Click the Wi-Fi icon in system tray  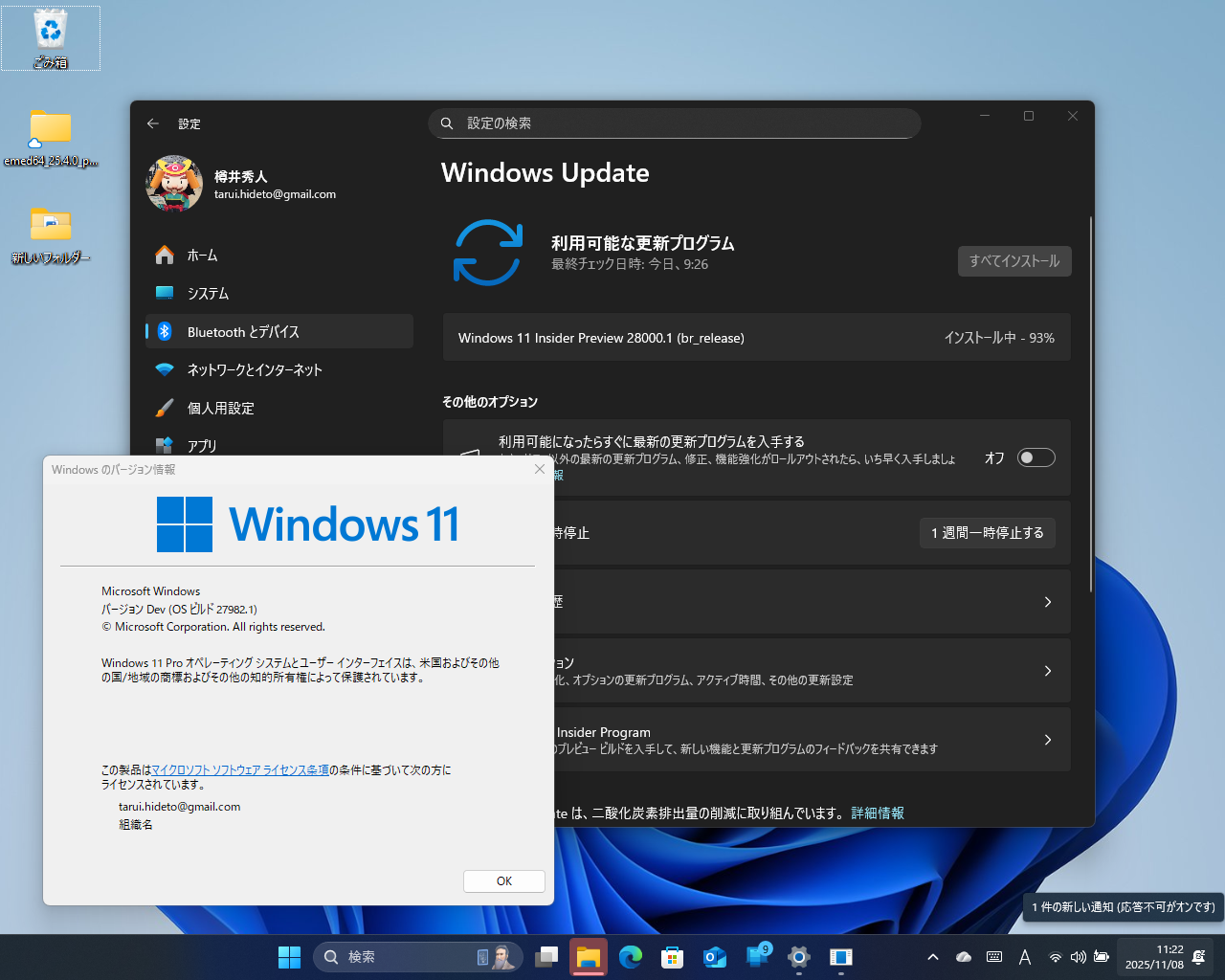click(1055, 955)
